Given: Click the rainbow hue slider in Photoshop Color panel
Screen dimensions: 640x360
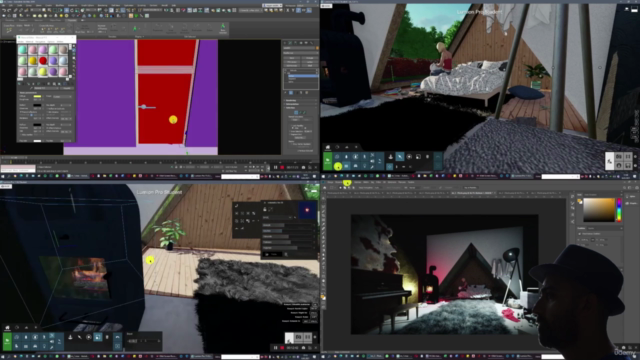Looking at the screenshot, I should coord(619,210).
